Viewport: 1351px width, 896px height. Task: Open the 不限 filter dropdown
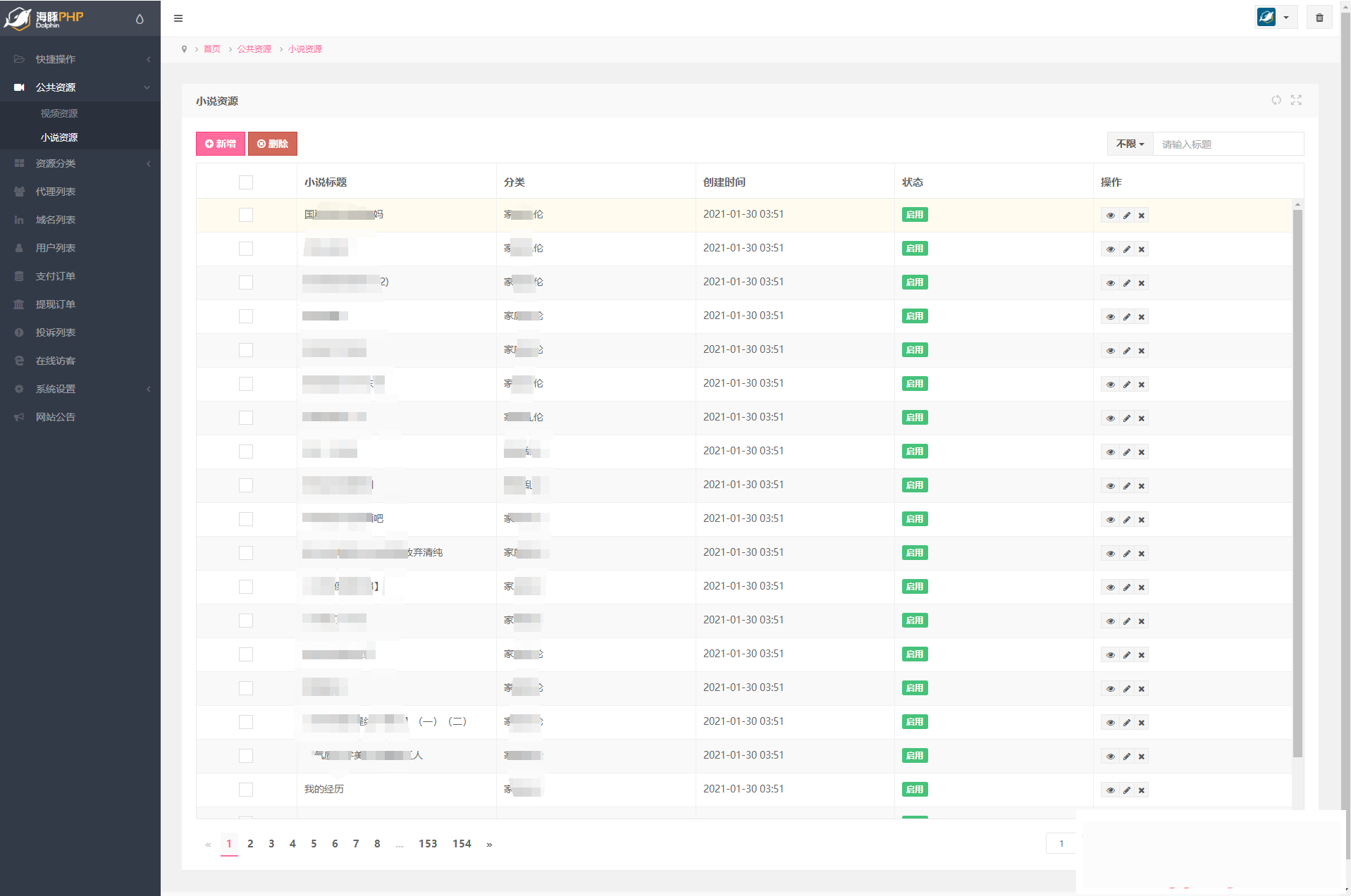1130,144
